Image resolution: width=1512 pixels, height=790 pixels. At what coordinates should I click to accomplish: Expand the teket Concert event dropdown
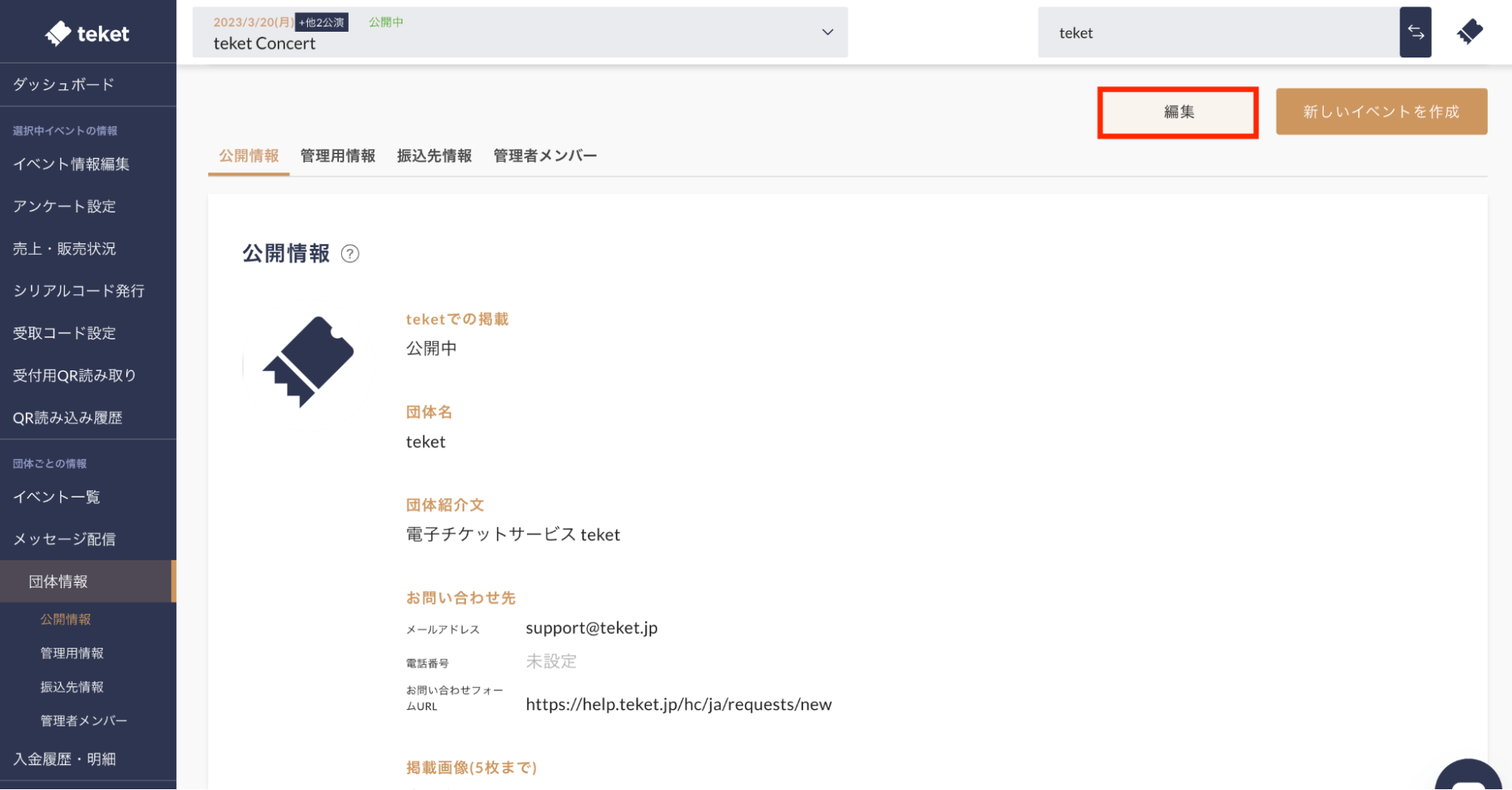[827, 33]
